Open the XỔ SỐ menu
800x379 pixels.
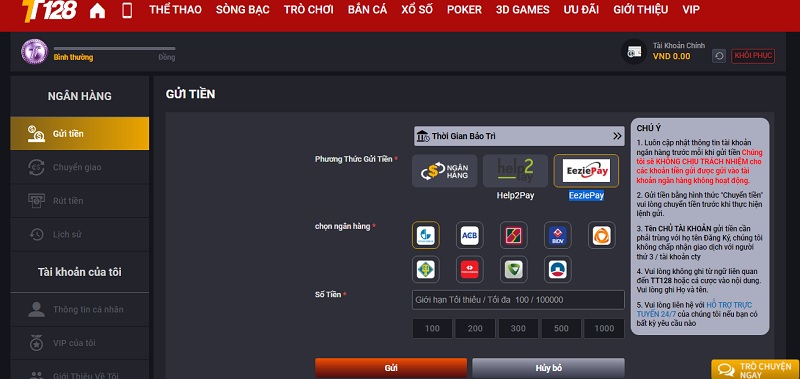coord(417,10)
